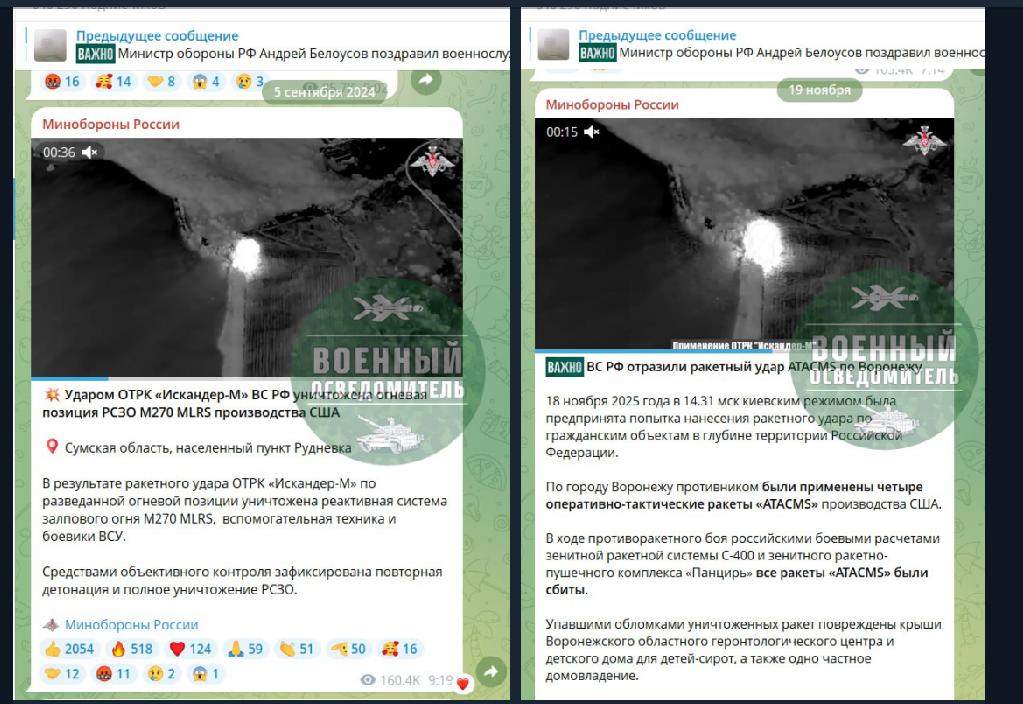Seek on the blue progress bar under the 00:15 video

(744, 350)
